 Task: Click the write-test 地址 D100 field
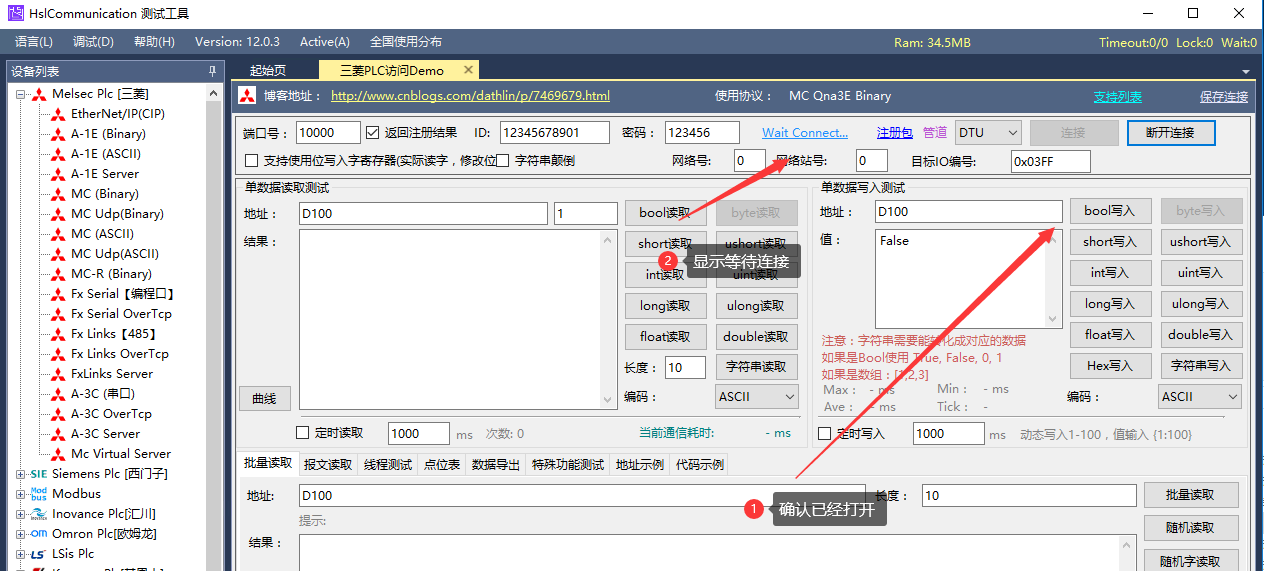[x=968, y=211]
